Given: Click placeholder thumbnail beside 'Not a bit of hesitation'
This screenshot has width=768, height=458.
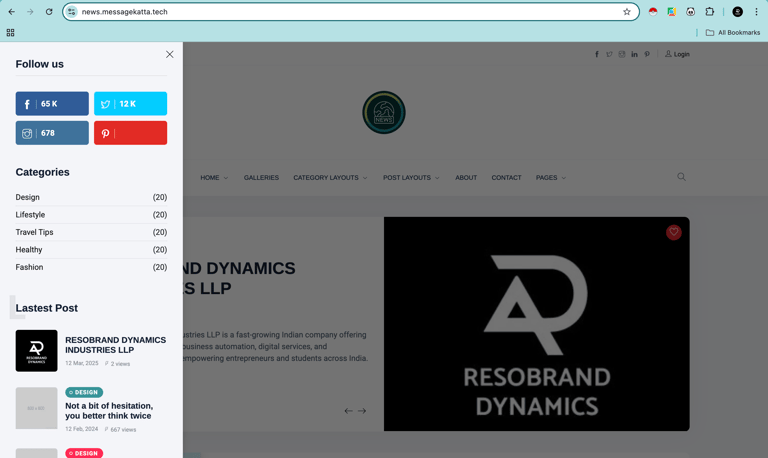Looking at the screenshot, I should tap(36, 408).
